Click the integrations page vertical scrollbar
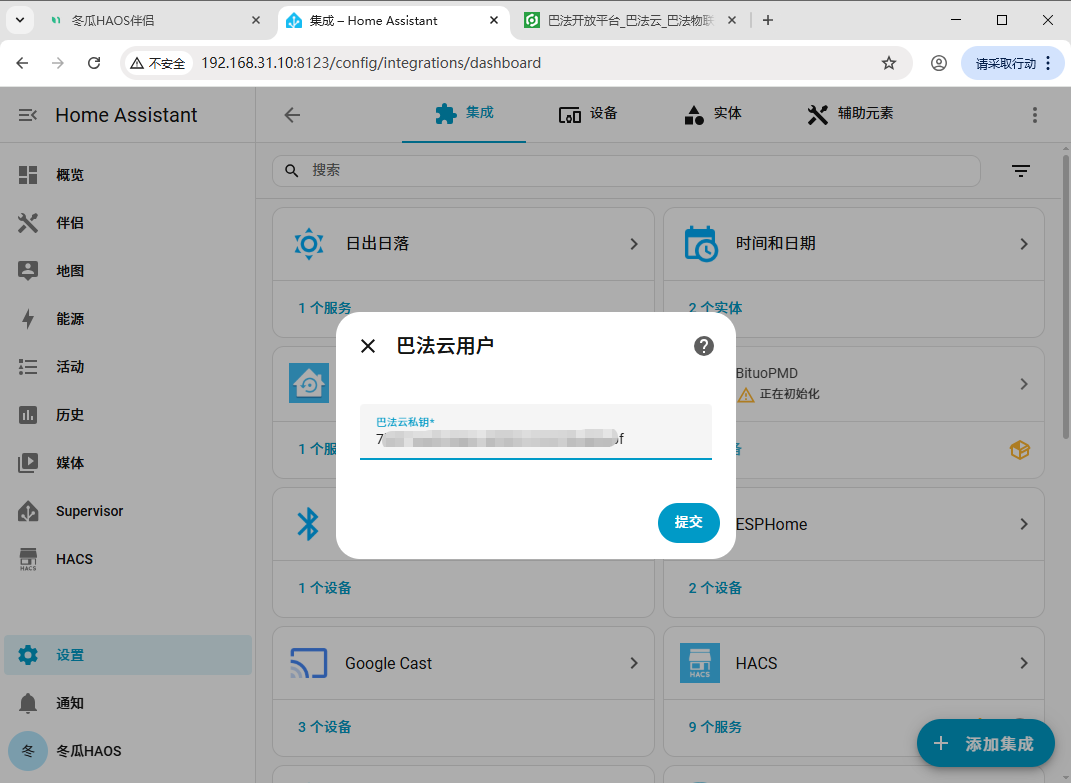Image resolution: width=1071 pixels, height=783 pixels. click(x=1065, y=297)
